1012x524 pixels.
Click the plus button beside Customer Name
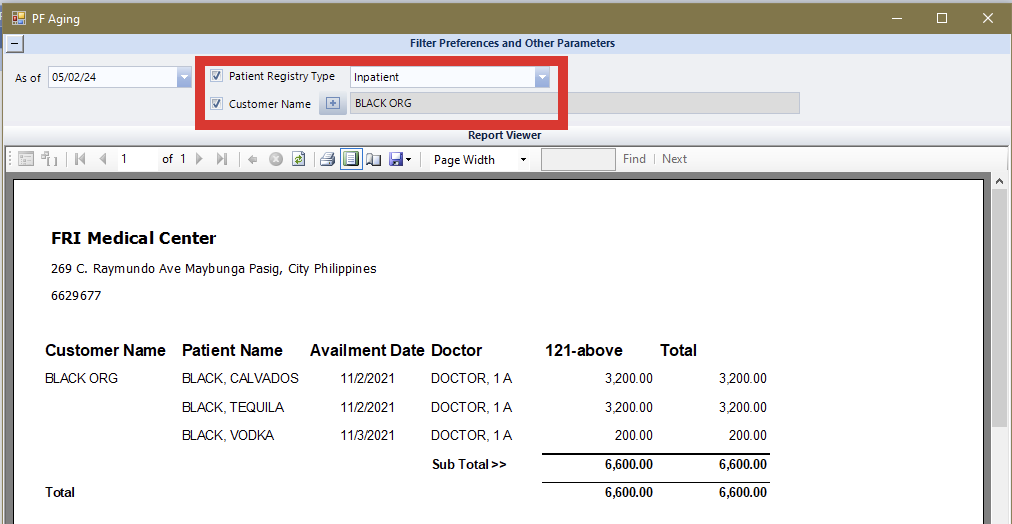(333, 103)
